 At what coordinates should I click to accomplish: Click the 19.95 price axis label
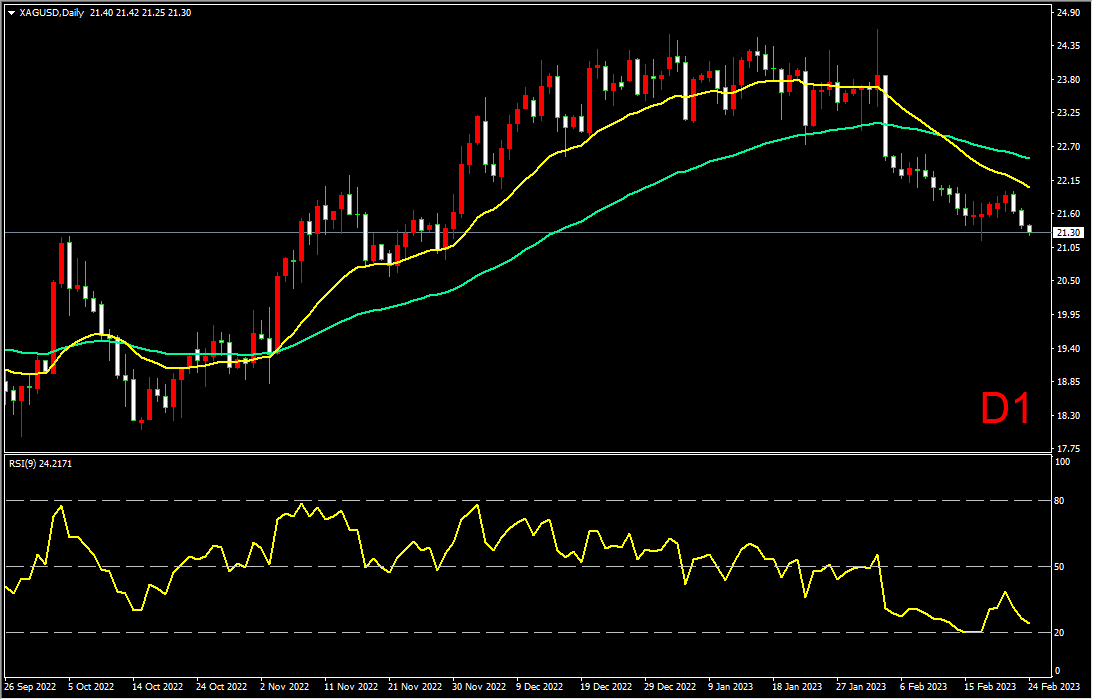coord(1069,315)
